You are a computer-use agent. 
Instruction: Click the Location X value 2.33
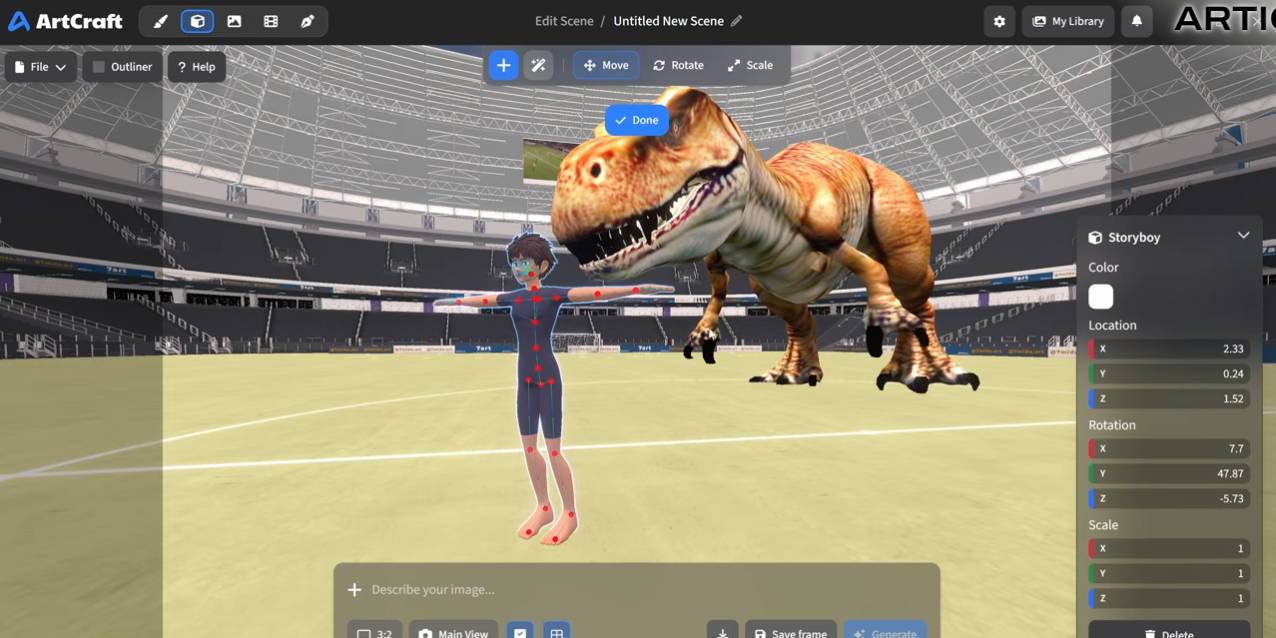point(1169,349)
